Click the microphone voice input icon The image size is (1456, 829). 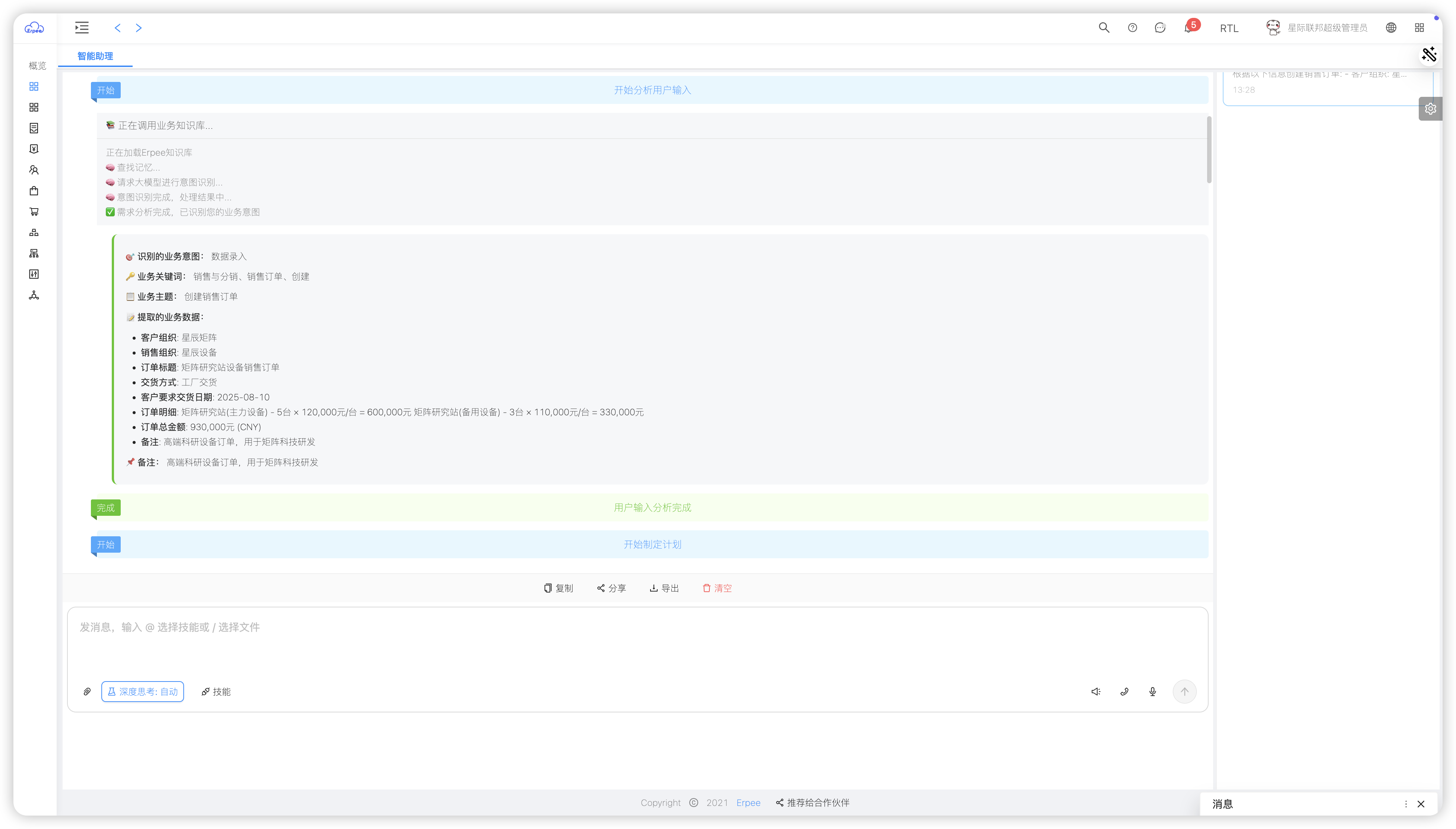1152,691
